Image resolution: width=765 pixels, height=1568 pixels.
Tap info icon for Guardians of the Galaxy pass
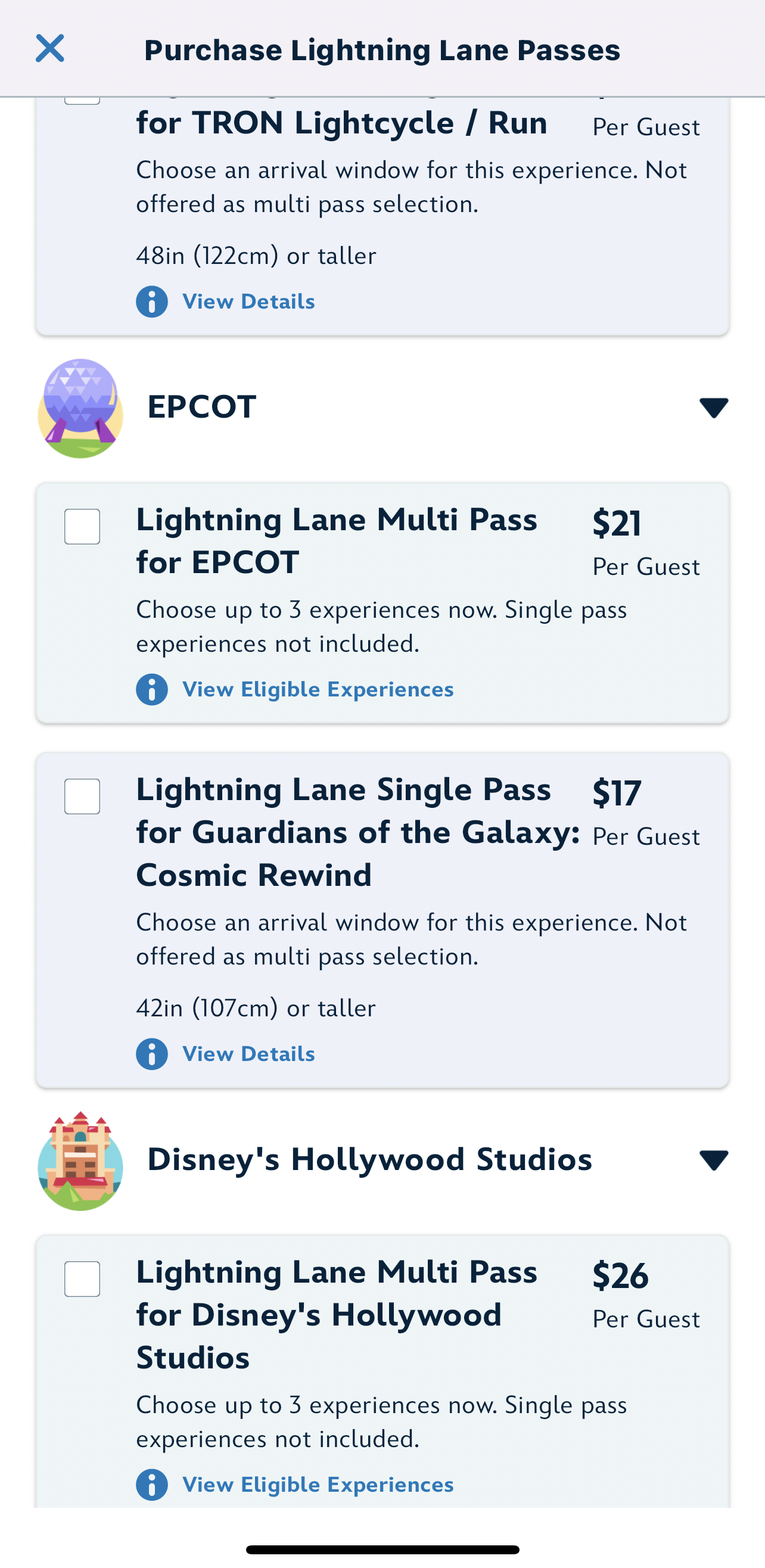click(151, 1054)
